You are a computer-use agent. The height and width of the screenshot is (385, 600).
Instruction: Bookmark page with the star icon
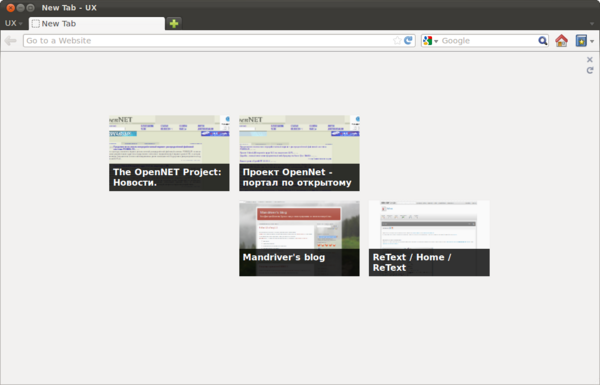point(397,41)
